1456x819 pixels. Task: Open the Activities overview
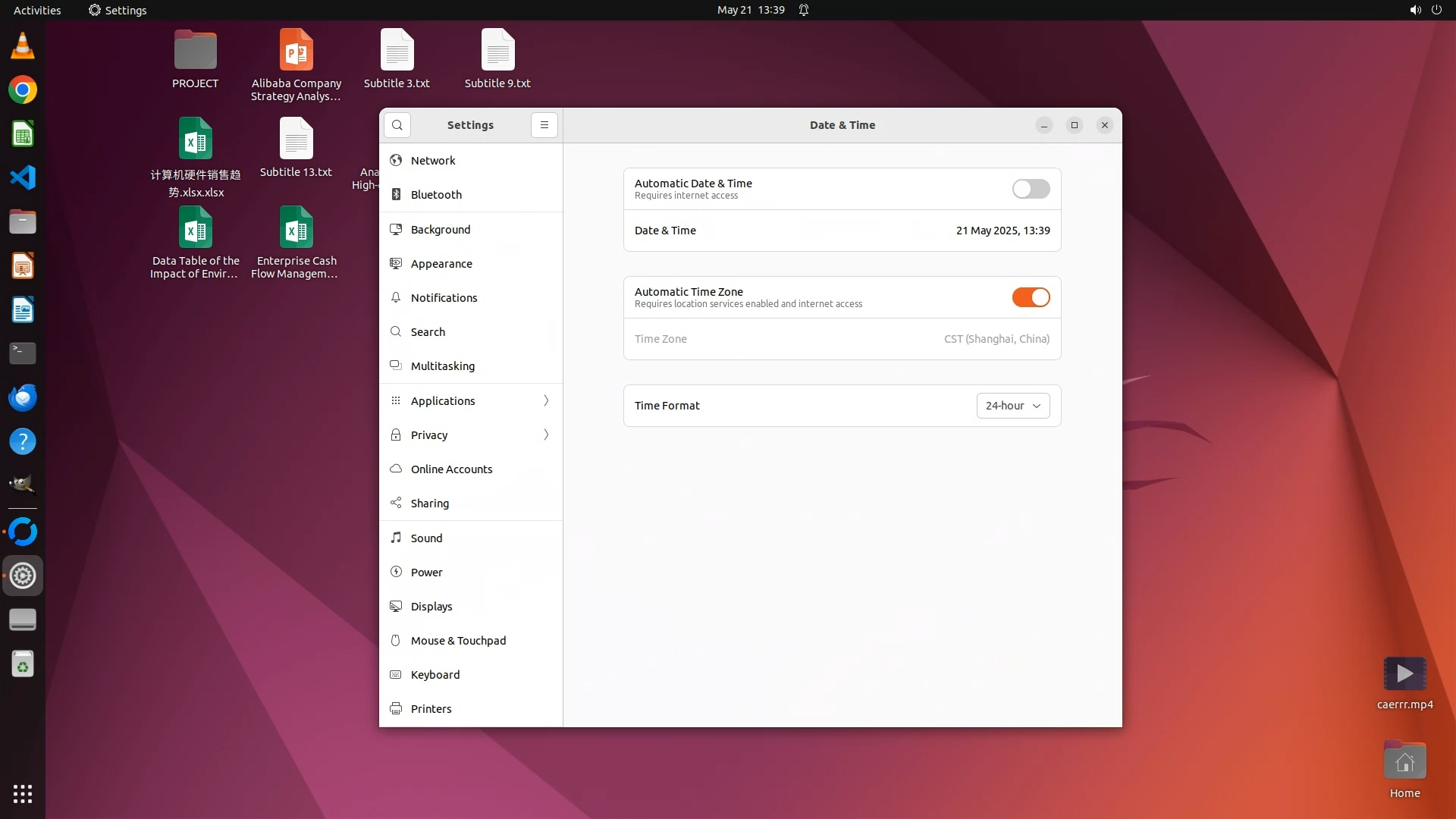[x=37, y=10]
